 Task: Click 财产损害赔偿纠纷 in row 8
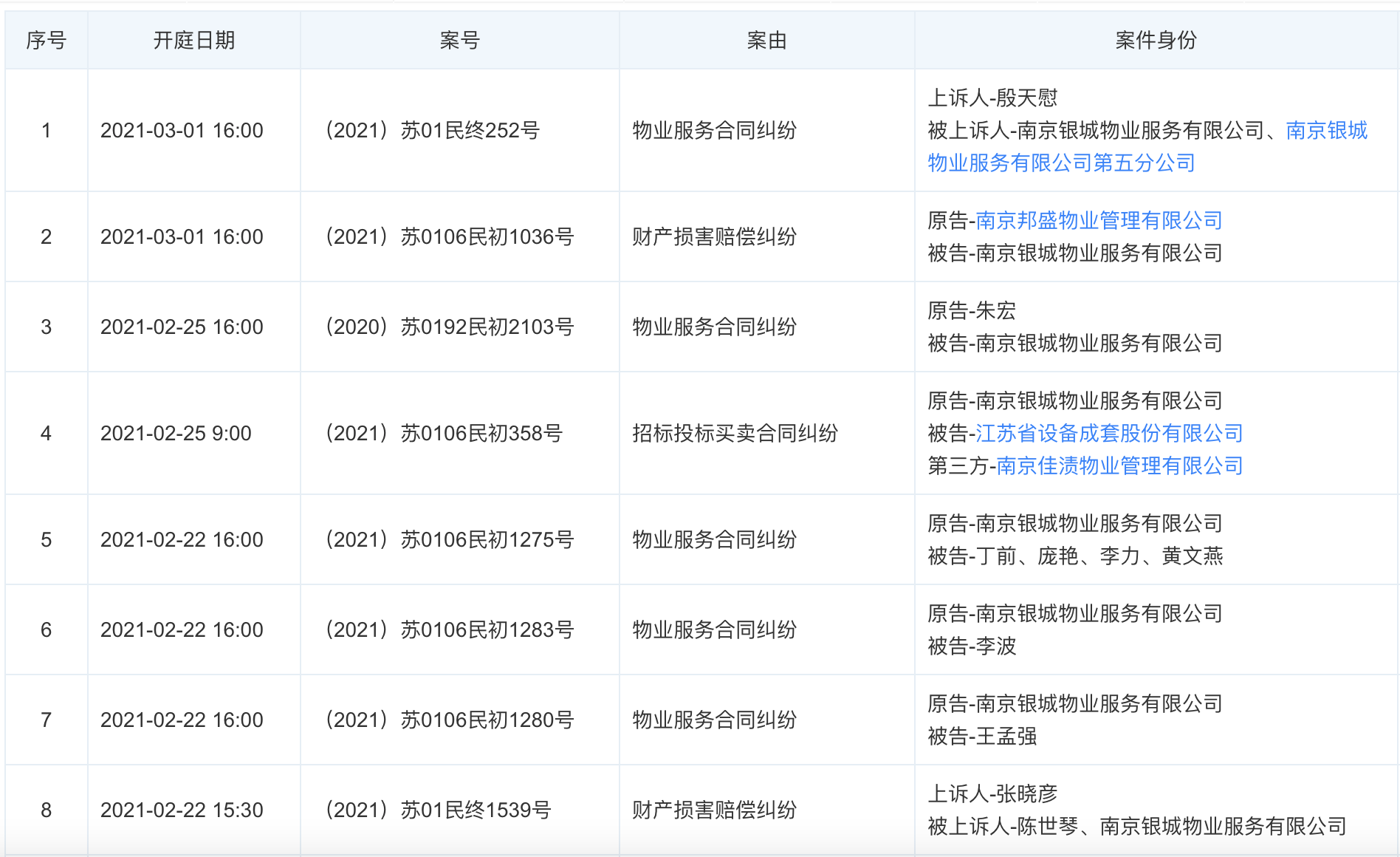(x=714, y=810)
